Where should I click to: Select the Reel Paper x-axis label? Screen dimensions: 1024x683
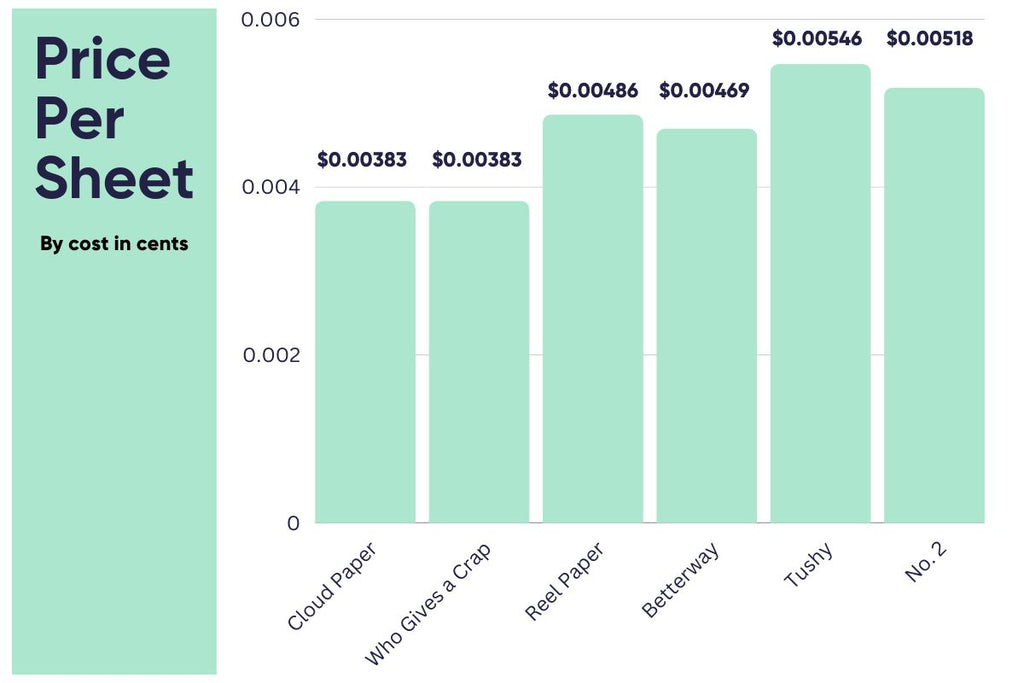coord(566,583)
